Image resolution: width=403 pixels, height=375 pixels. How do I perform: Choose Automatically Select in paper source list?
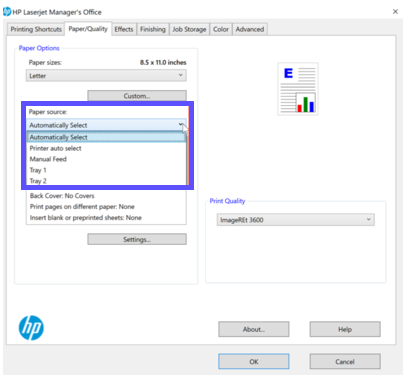click(106, 137)
